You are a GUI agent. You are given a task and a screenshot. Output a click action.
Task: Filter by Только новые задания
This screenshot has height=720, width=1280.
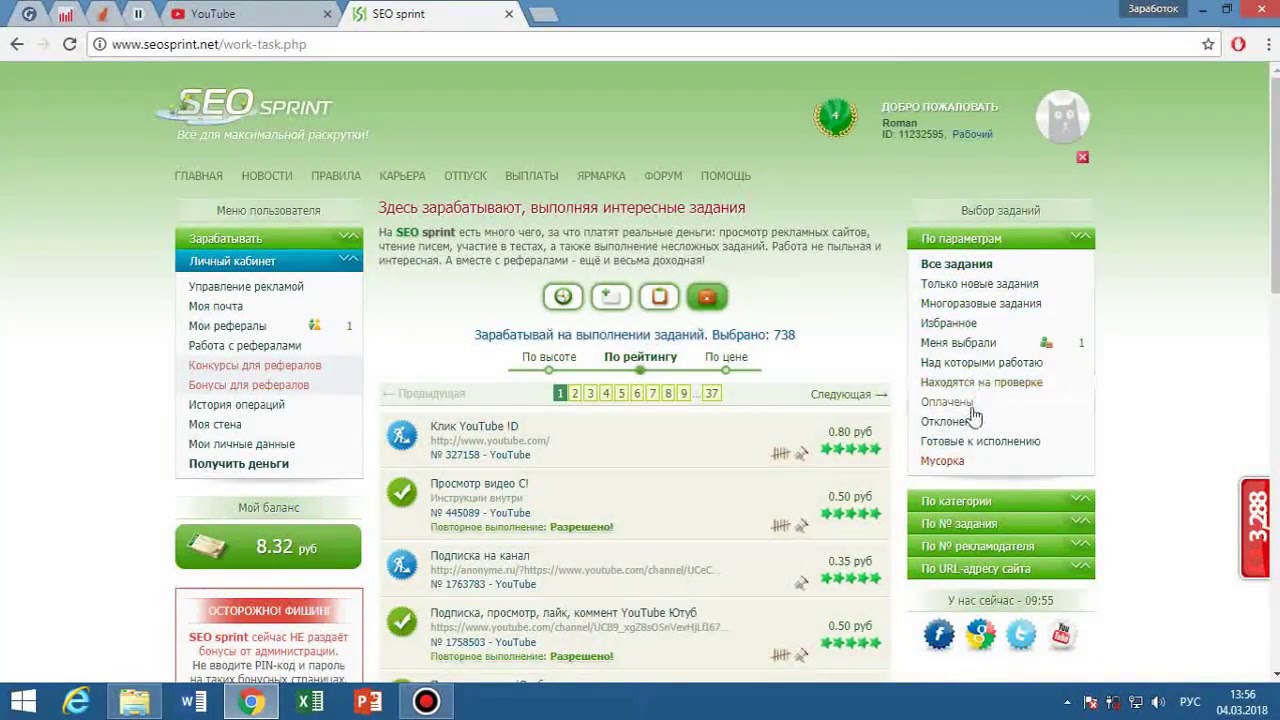coord(979,284)
